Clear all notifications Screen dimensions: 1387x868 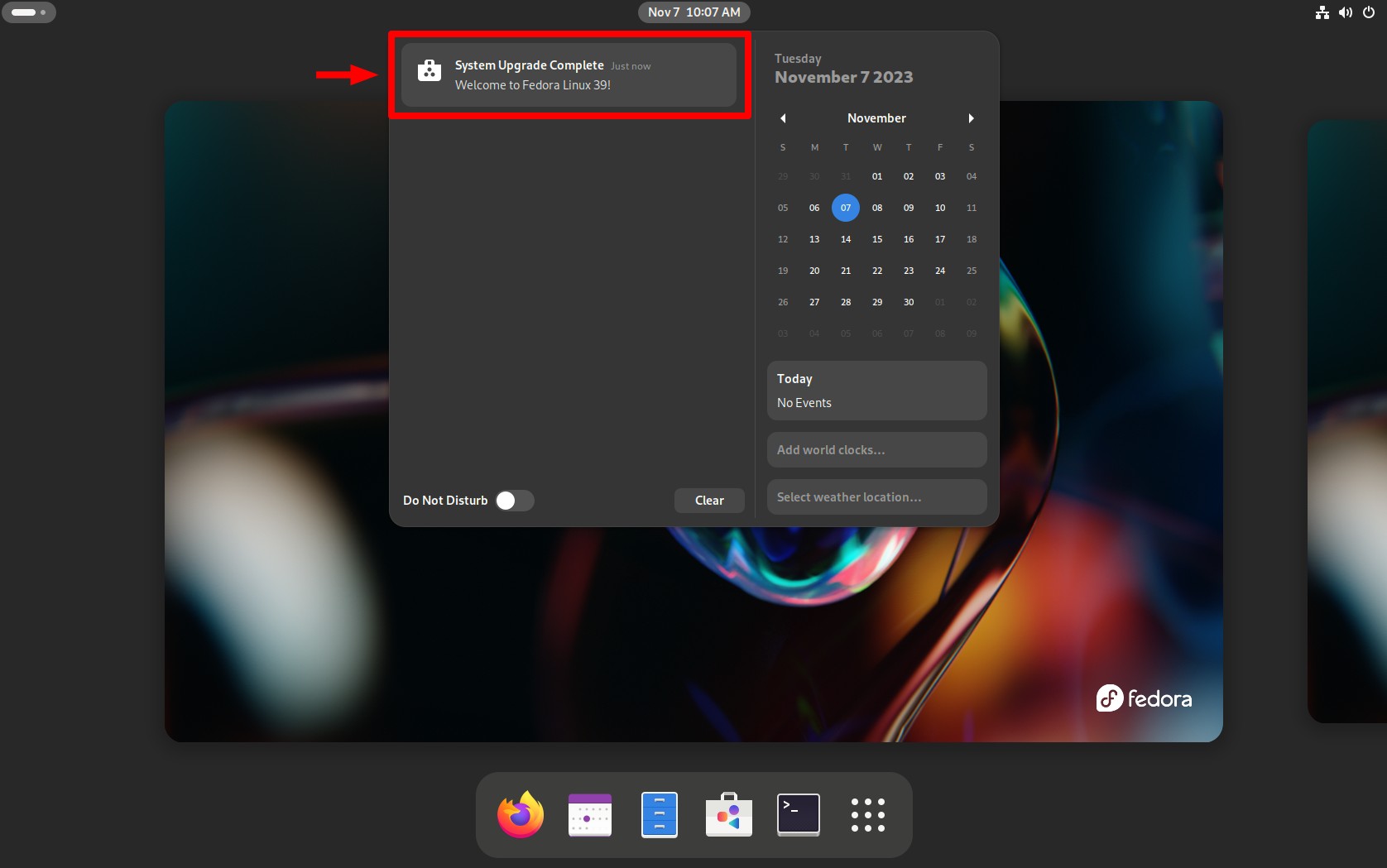tap(709, 501)
